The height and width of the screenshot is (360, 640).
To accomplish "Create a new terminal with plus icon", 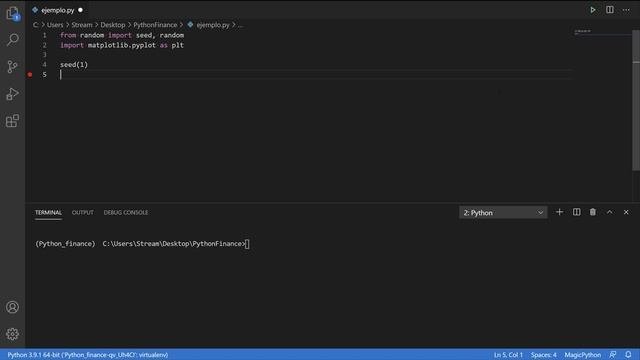I will (560, 212).
